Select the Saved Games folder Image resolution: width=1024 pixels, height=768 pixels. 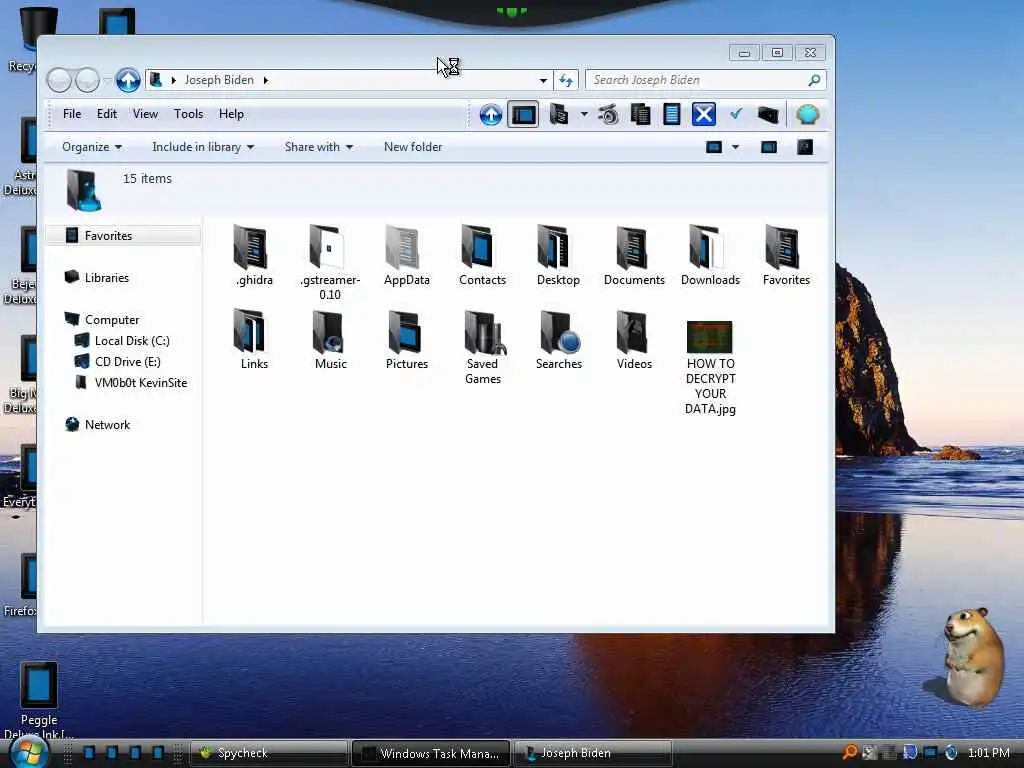[x=483, y=347]
